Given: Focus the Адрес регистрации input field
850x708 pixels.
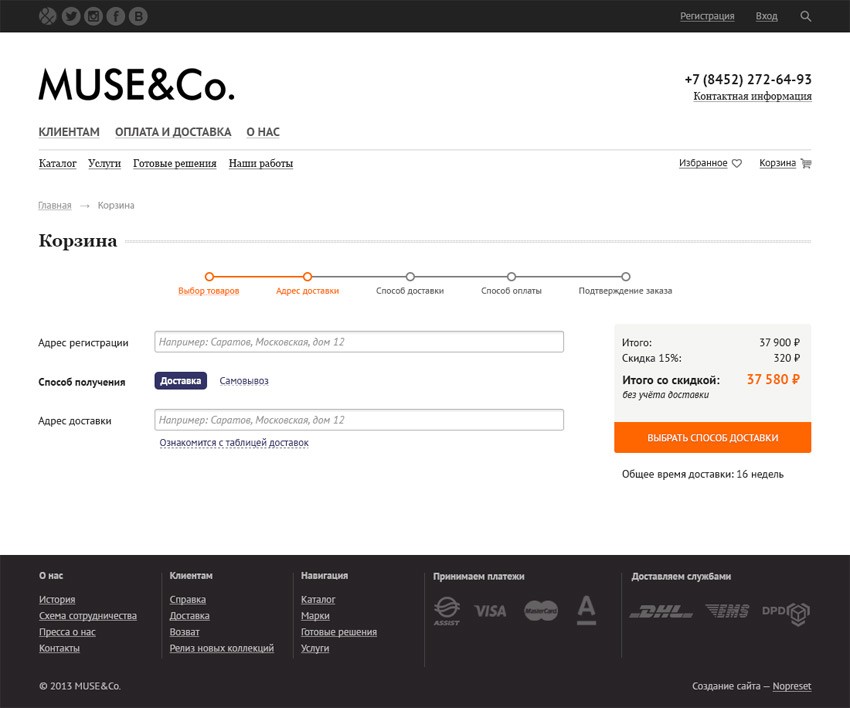Looking at the screenshot, I should point(359,342).
